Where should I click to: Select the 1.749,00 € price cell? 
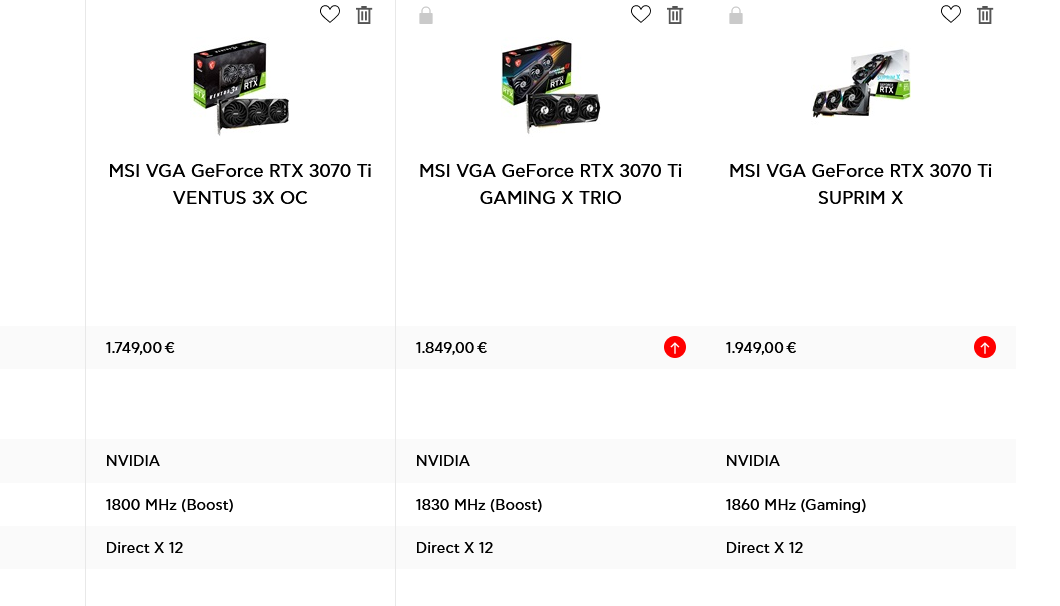click(241, 348)
